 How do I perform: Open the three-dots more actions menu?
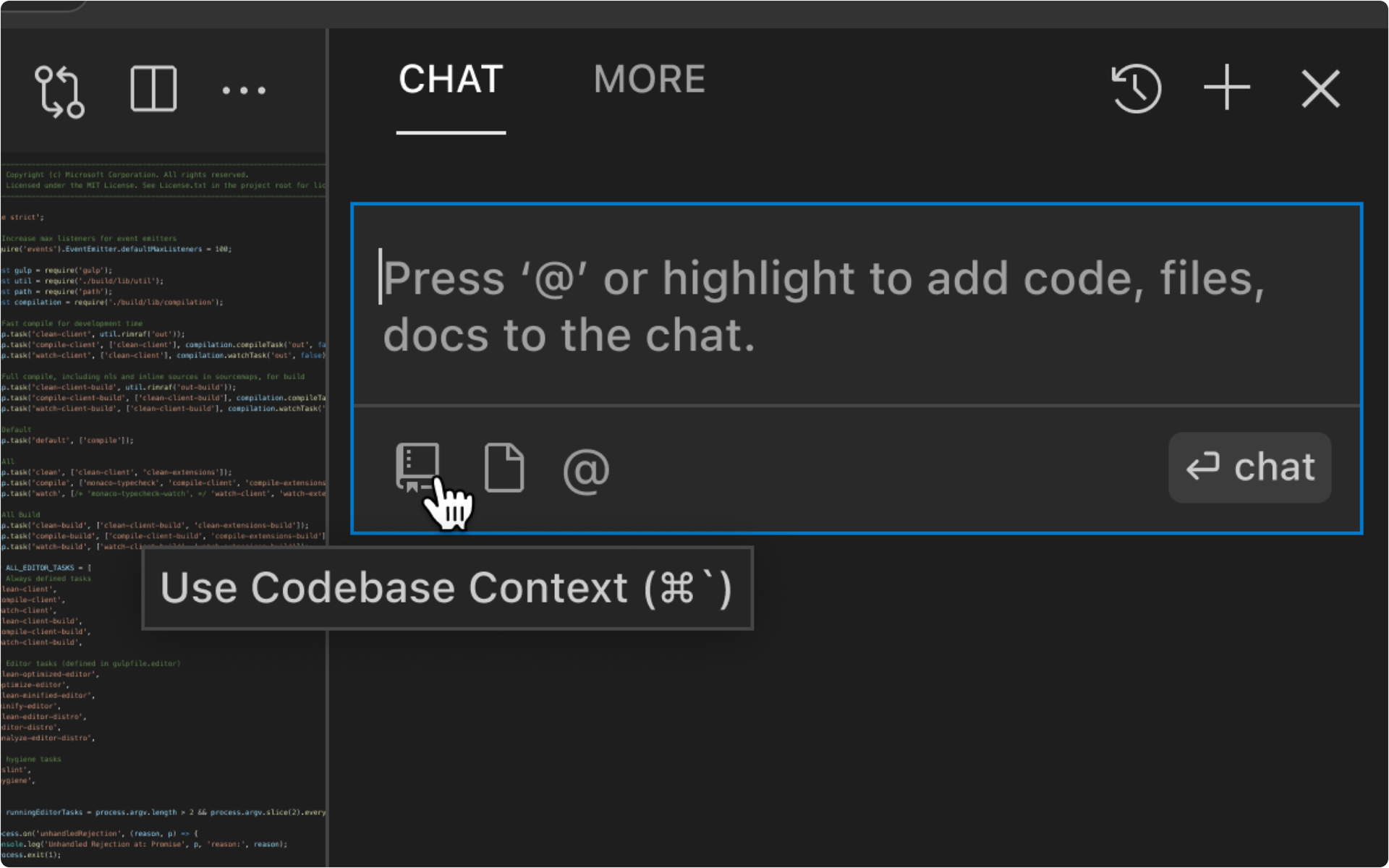pyautogui.click(x=244, y=90)
